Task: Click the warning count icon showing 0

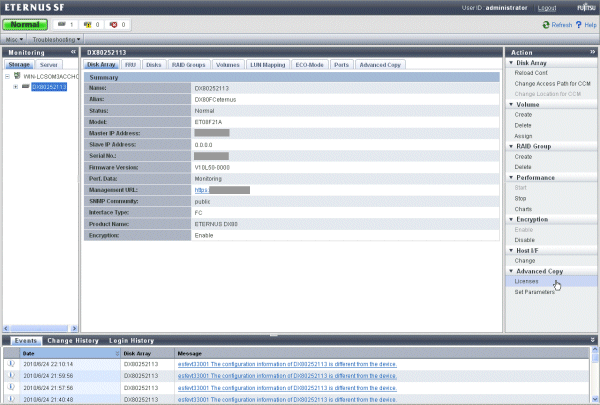Action: coord(88,24)
